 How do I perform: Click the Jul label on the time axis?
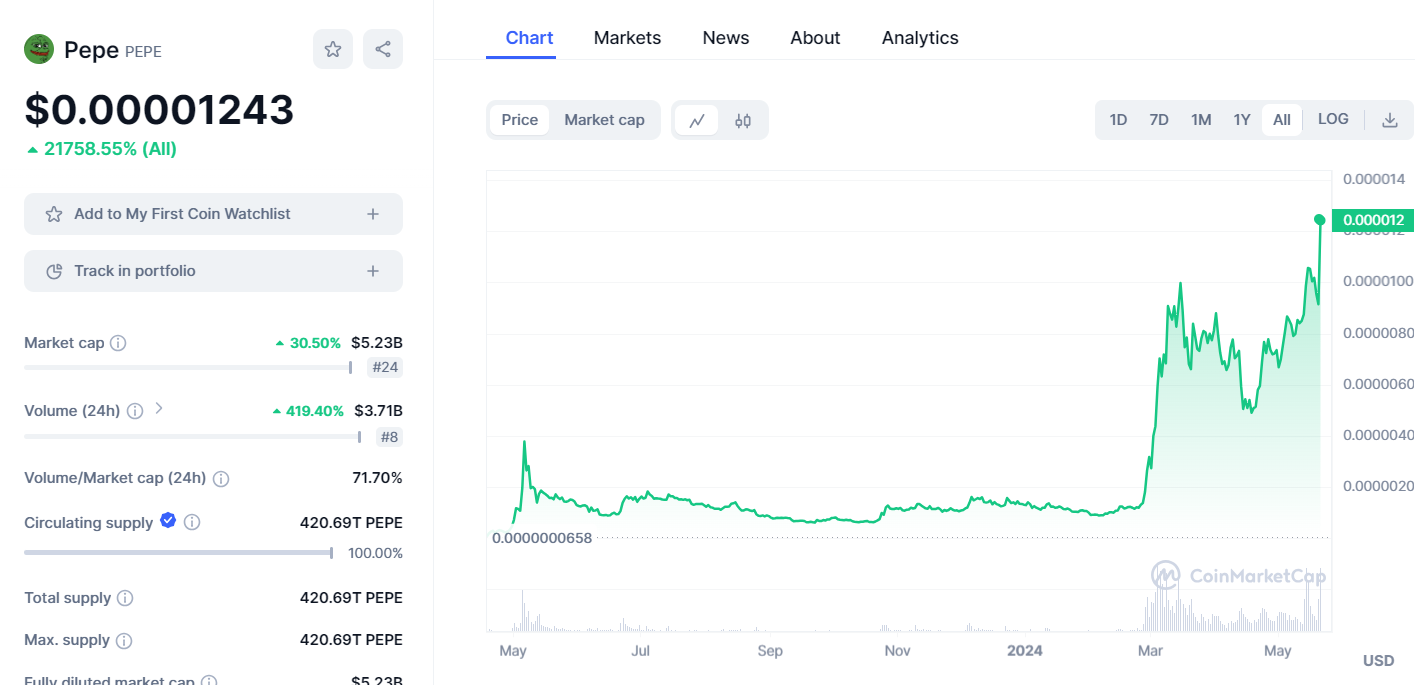click(x=641, y=651)
